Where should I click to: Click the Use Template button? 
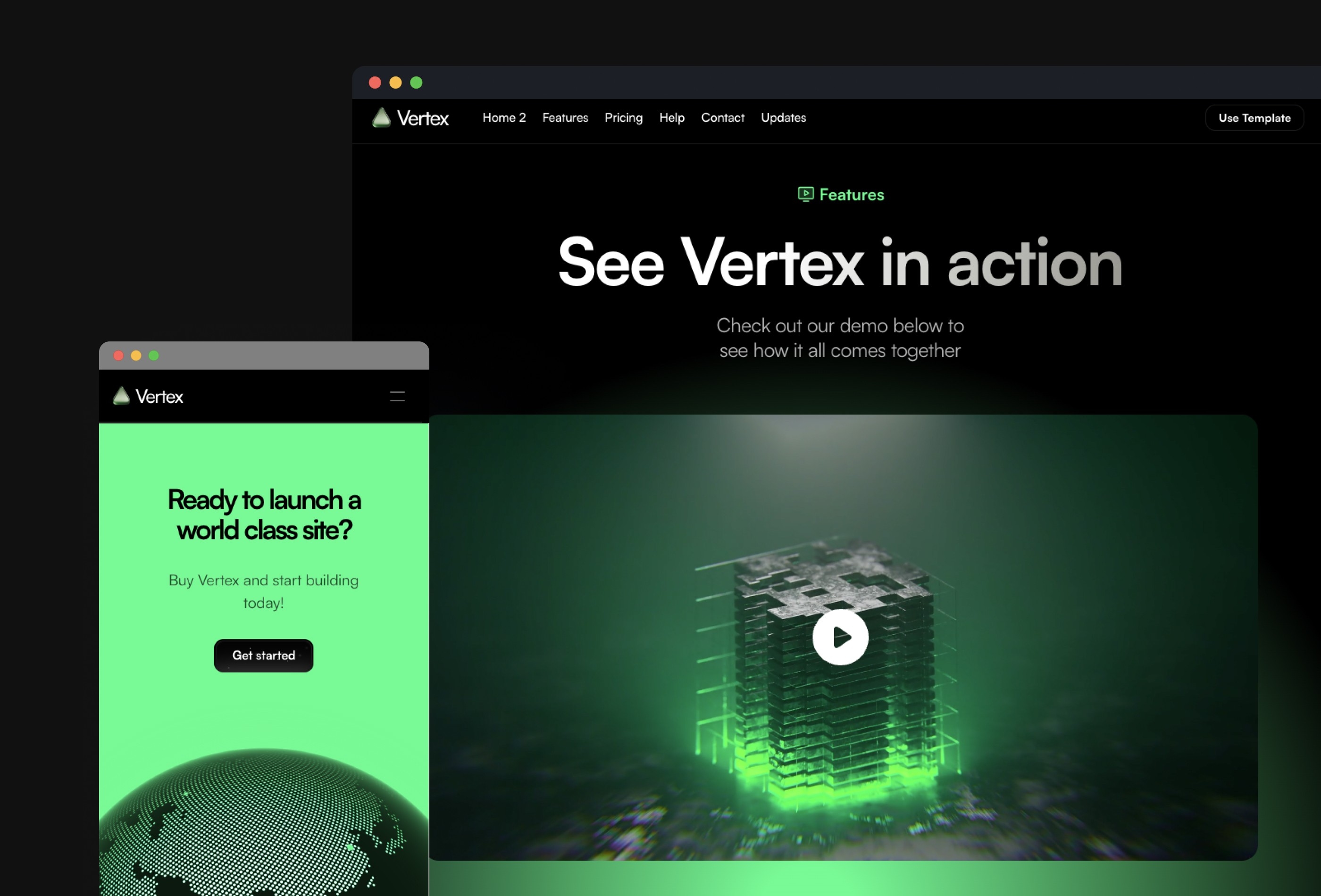1255,118
